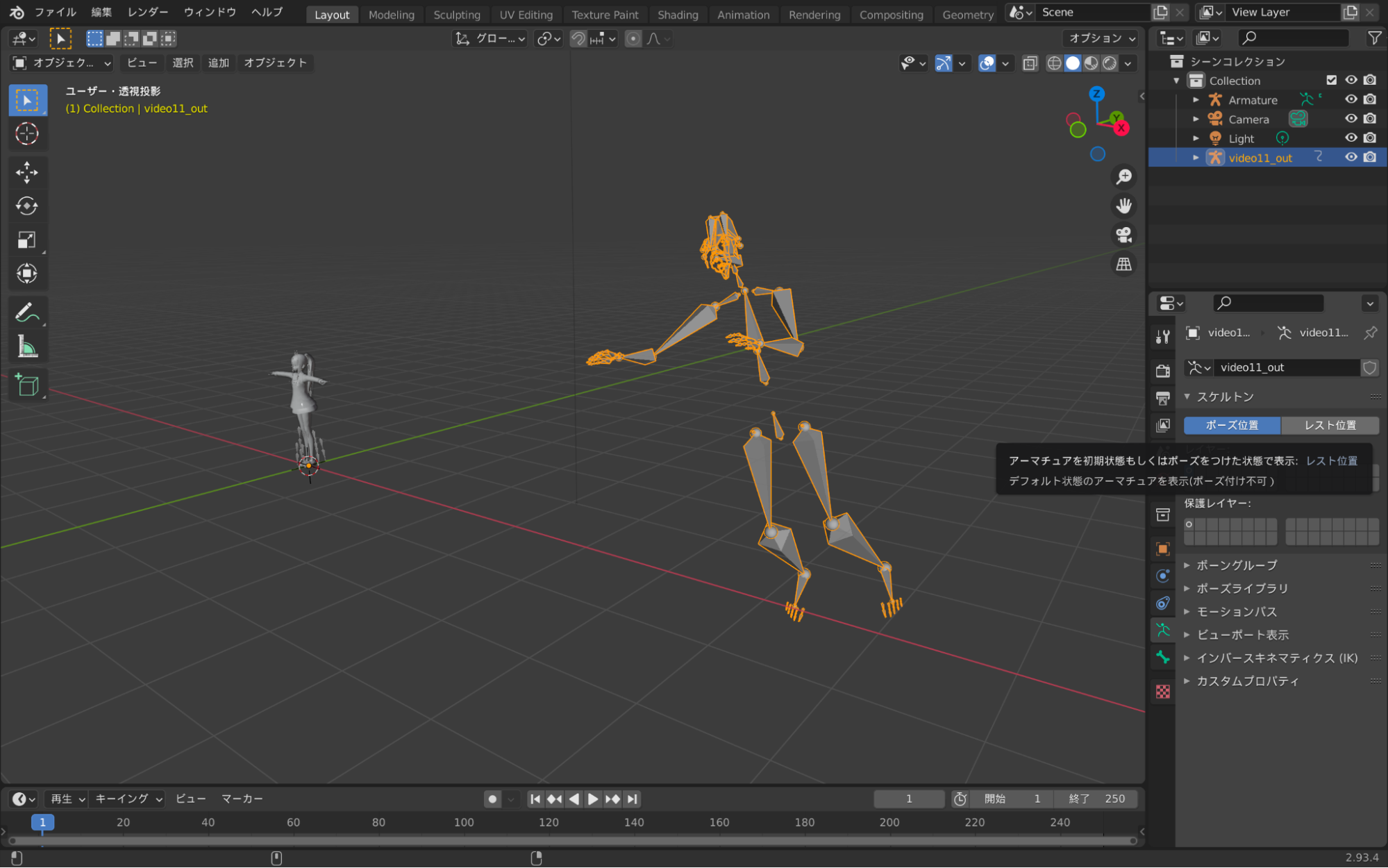1388x868 pixels.
Task: Open the Output properties tab
Action: point(1163,398)
